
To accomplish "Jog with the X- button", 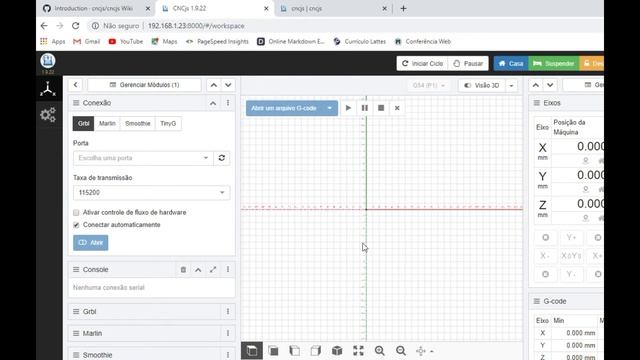I will click(x=545, y=256).
